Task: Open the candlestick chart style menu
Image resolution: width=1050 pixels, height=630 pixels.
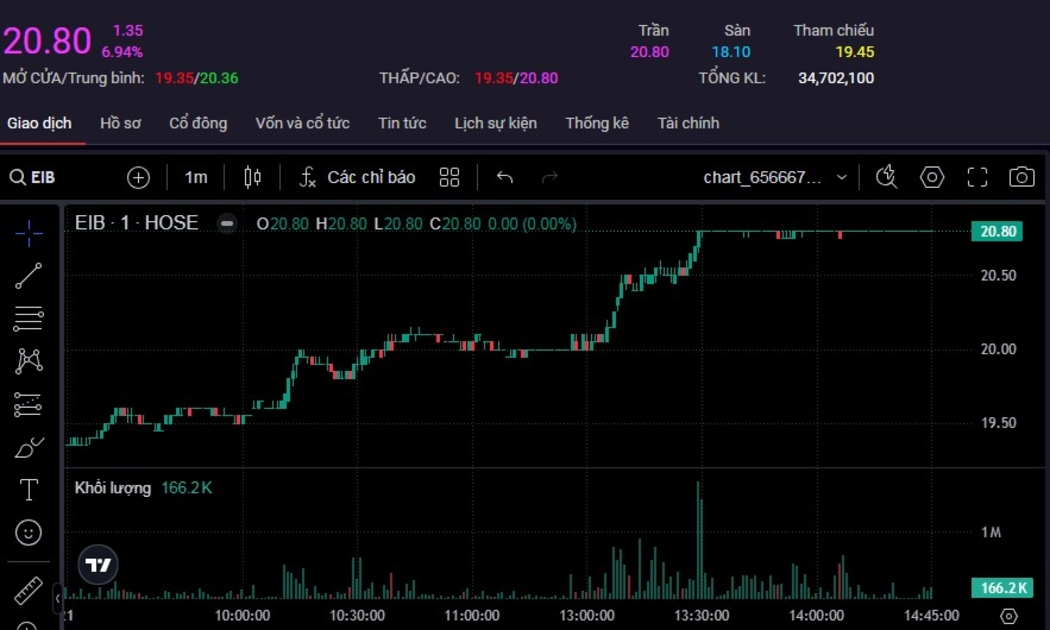Action: pyautogui.click(x=253, y=177)
